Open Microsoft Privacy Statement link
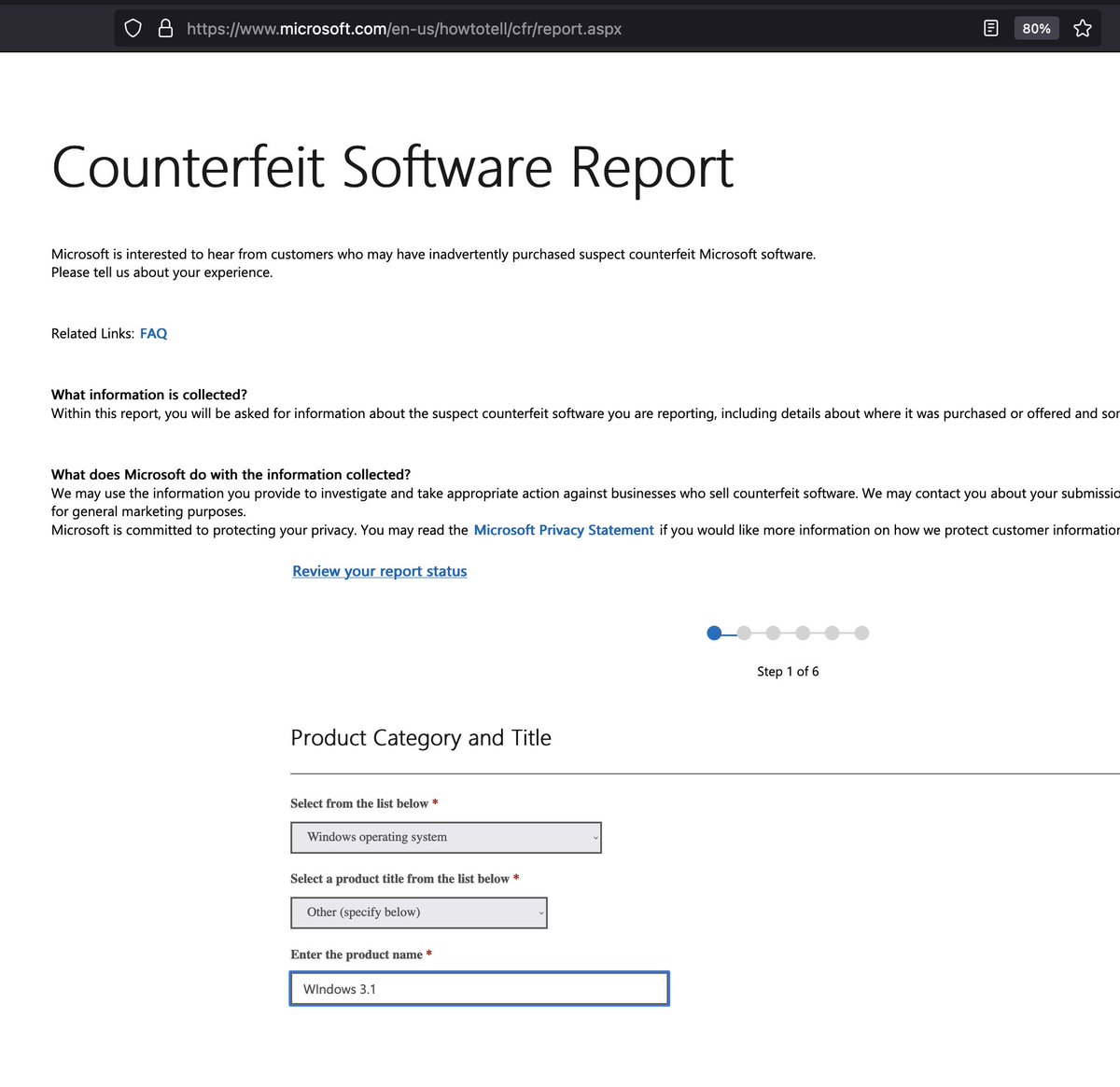The image size is (1120, 1087). (564, 530)
